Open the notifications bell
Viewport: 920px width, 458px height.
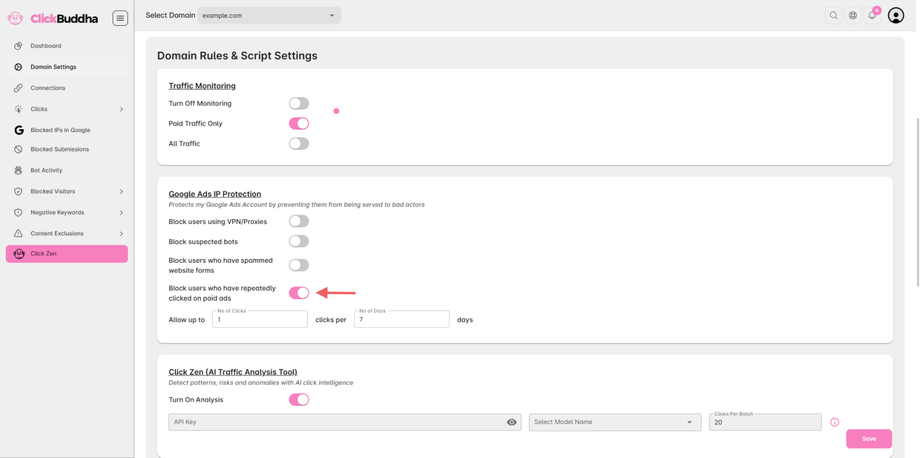click(x=872, y=16)
